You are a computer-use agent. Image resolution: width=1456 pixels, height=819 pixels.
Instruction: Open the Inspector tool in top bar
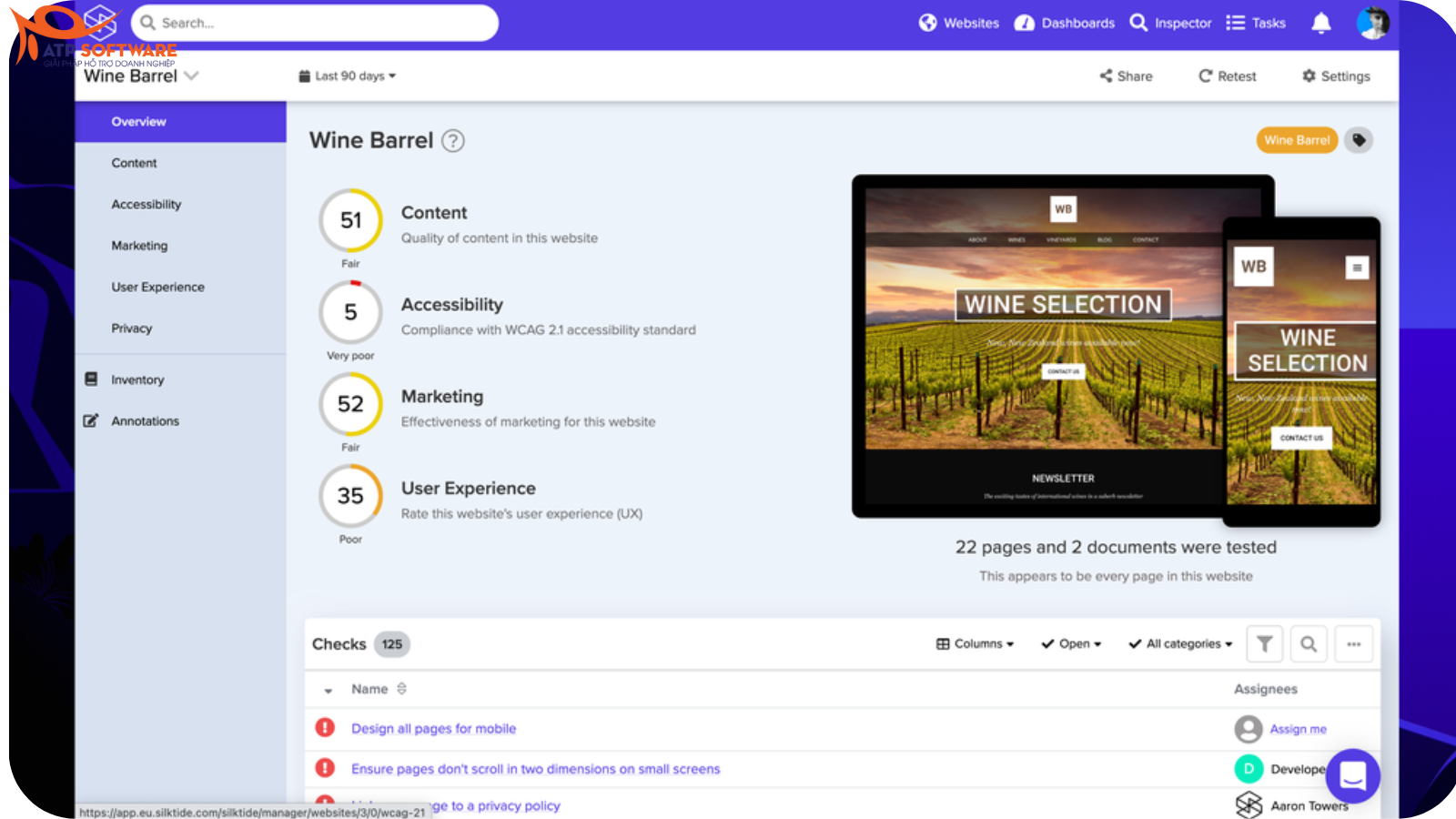(x=1170, y=24)
